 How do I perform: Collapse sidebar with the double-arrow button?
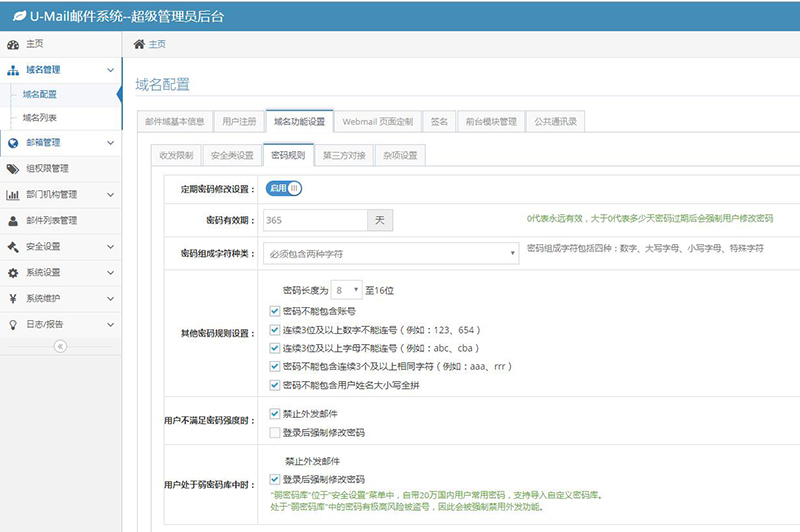tap(60, 346)
